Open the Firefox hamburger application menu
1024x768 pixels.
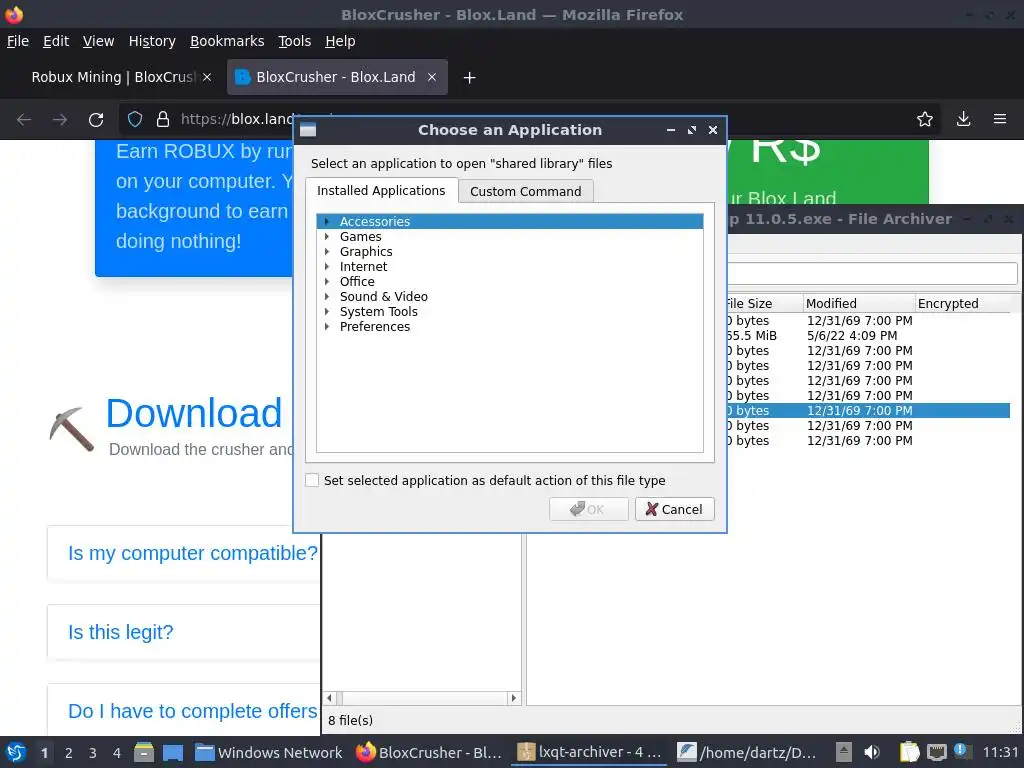pyautogui.click(x=1000, y=119)
